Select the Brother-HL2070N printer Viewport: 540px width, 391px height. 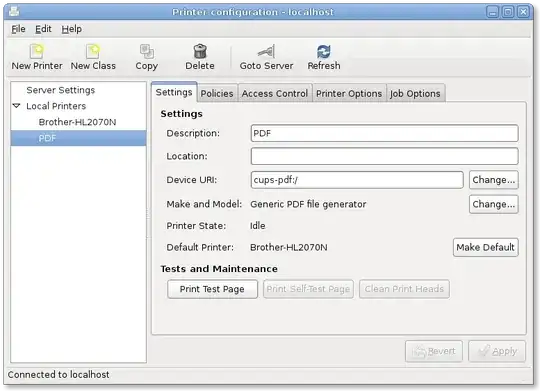pos(77,122)
